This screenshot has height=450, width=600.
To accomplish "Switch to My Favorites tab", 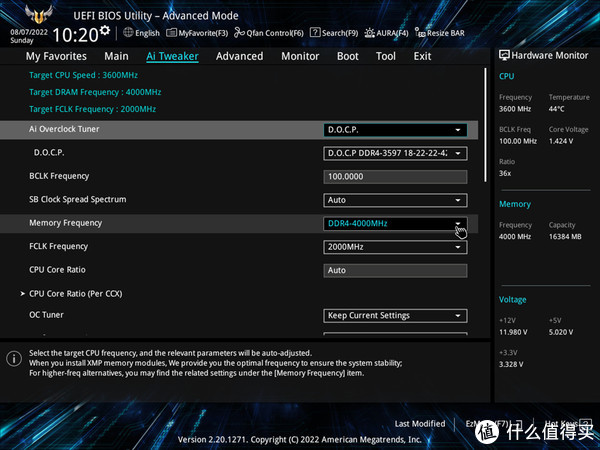I will pyautogui.click(x=56, y=56).
